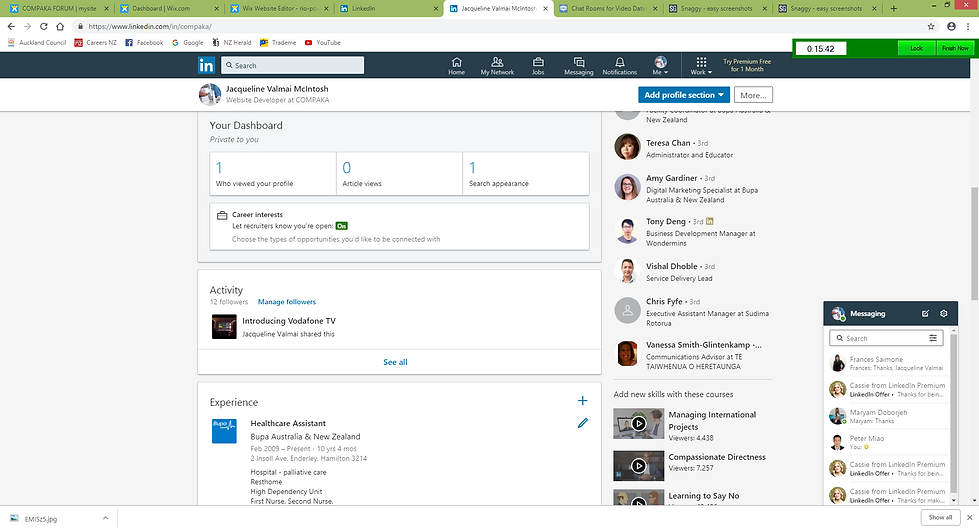Open LinkedIn Home icon in navbar
Viewport: 979px width, 530px height.
pyautogui.click(x=456, y=66)
